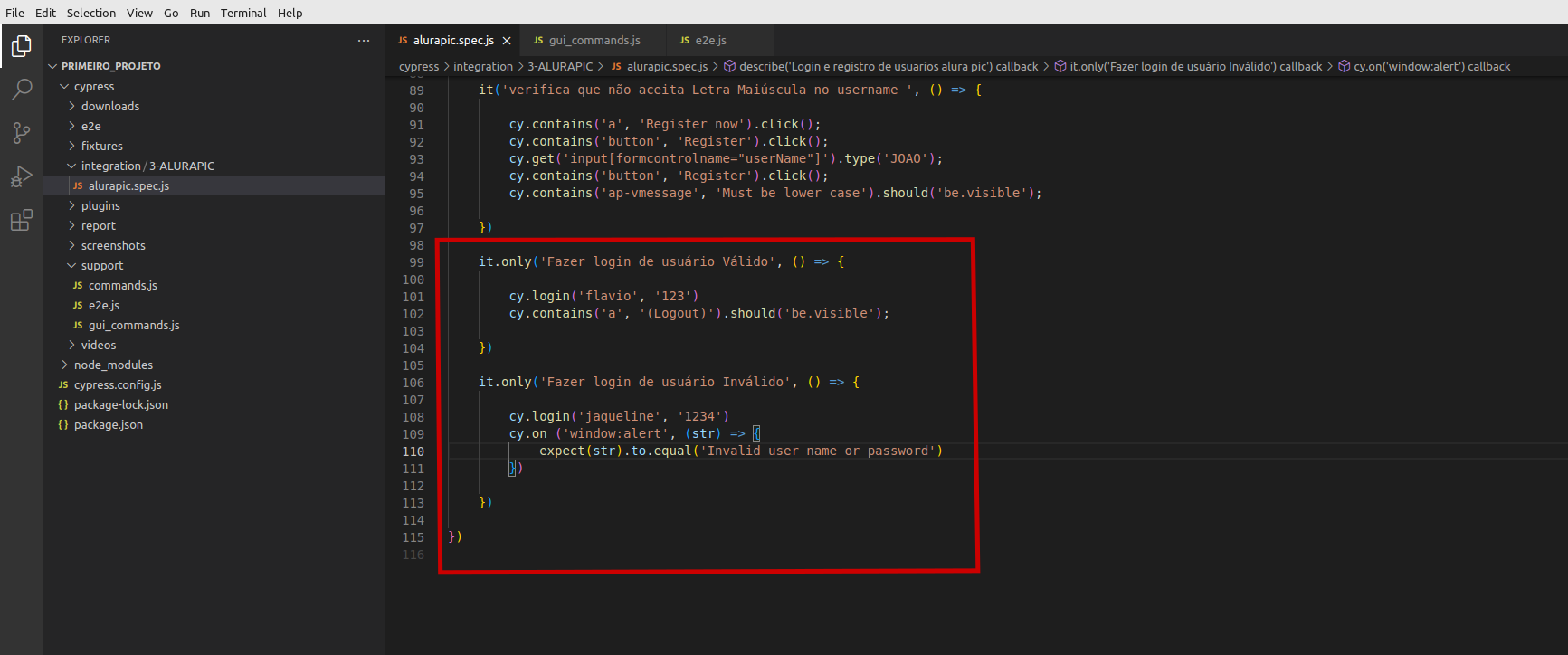Open the Terminal menu
The image size is (1568, 655).
243,13
